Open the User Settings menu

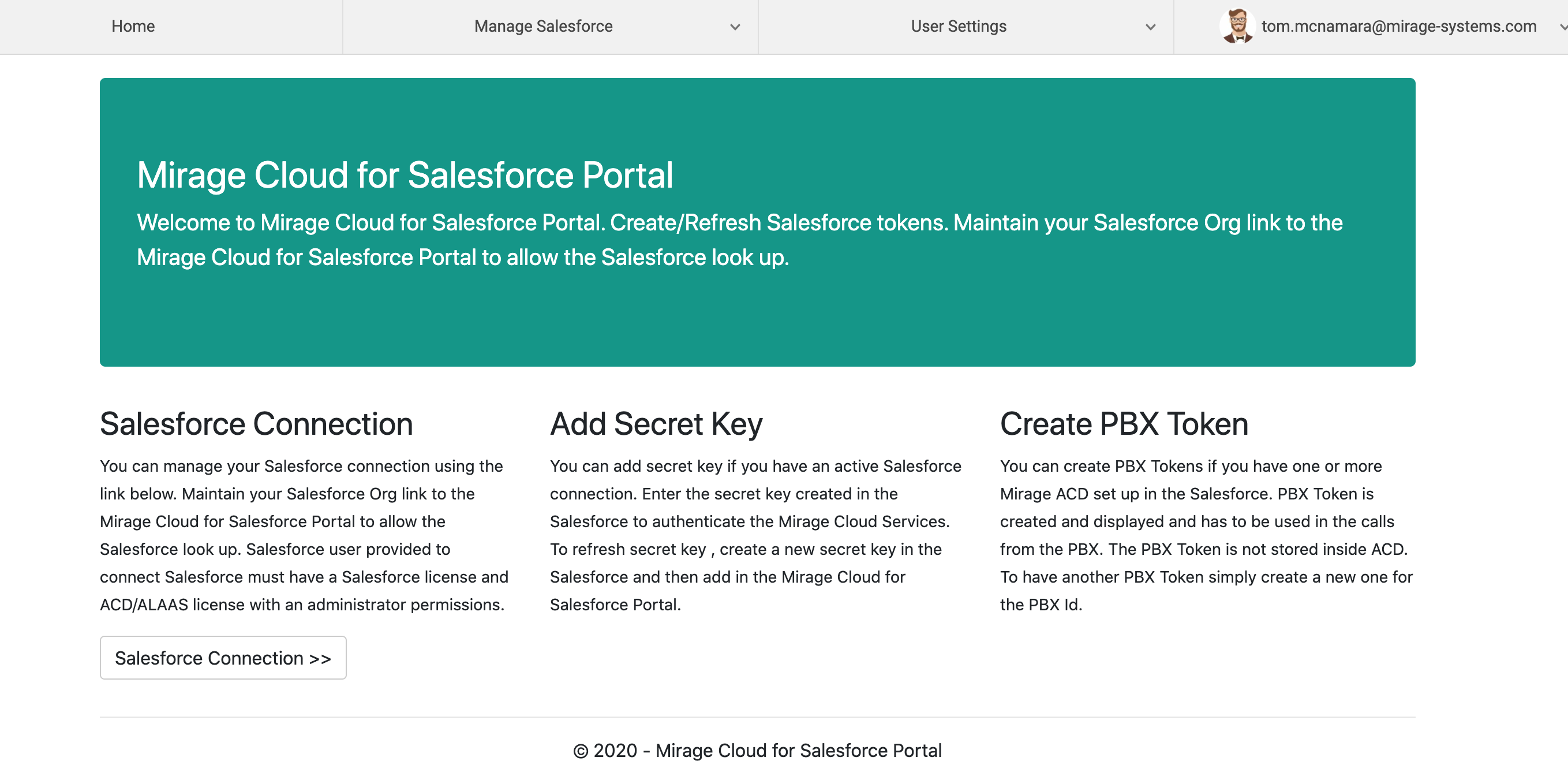pos(958,26)
